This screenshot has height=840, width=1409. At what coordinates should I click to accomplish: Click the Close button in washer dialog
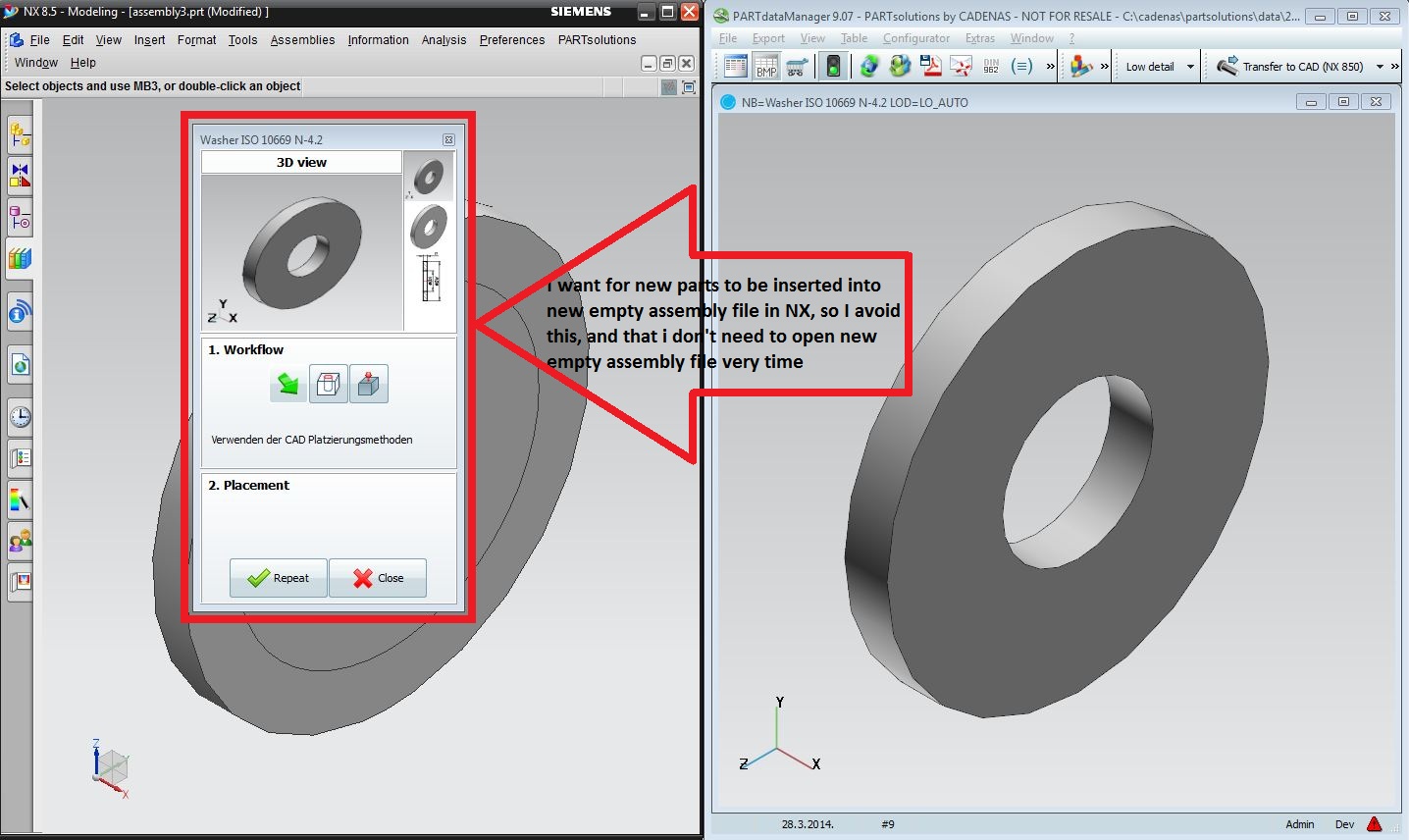pyautogui.click(x=378, y=578)
